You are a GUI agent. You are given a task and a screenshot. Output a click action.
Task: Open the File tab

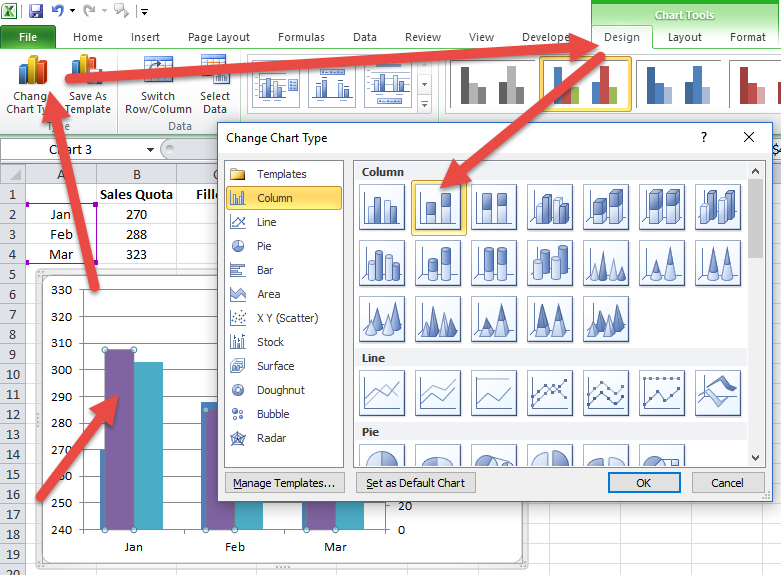click(x=28, y=37)
